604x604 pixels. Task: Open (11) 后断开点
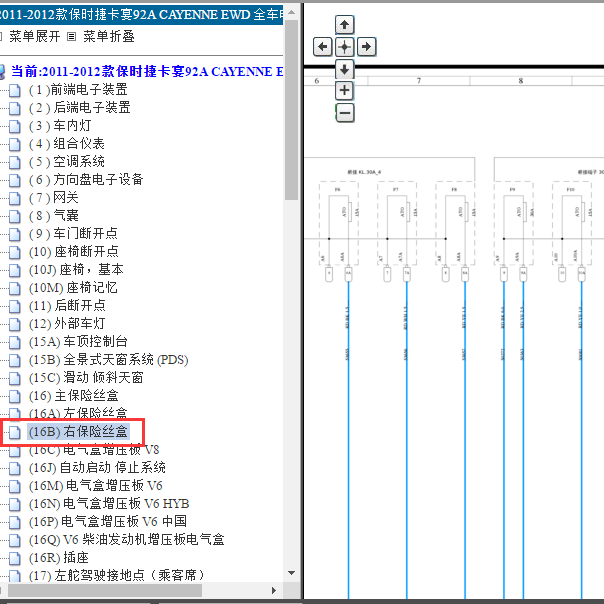pos(67,306)
